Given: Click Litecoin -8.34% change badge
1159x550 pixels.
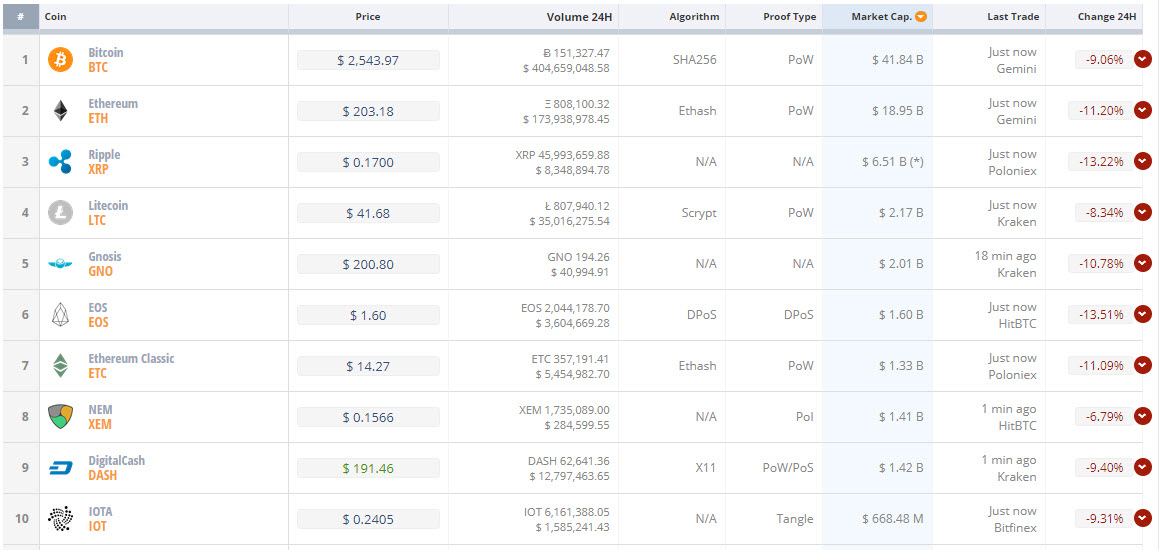Looking at the screenshot, I should pyautogui.click(x=1104, y=213).
